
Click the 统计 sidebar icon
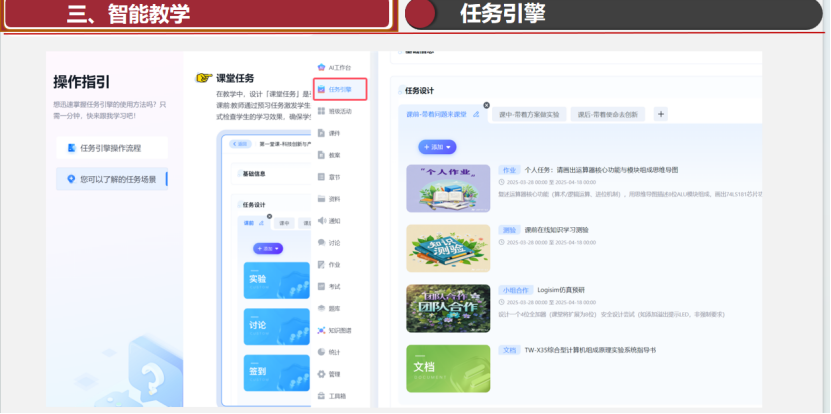tap(333, 352)
